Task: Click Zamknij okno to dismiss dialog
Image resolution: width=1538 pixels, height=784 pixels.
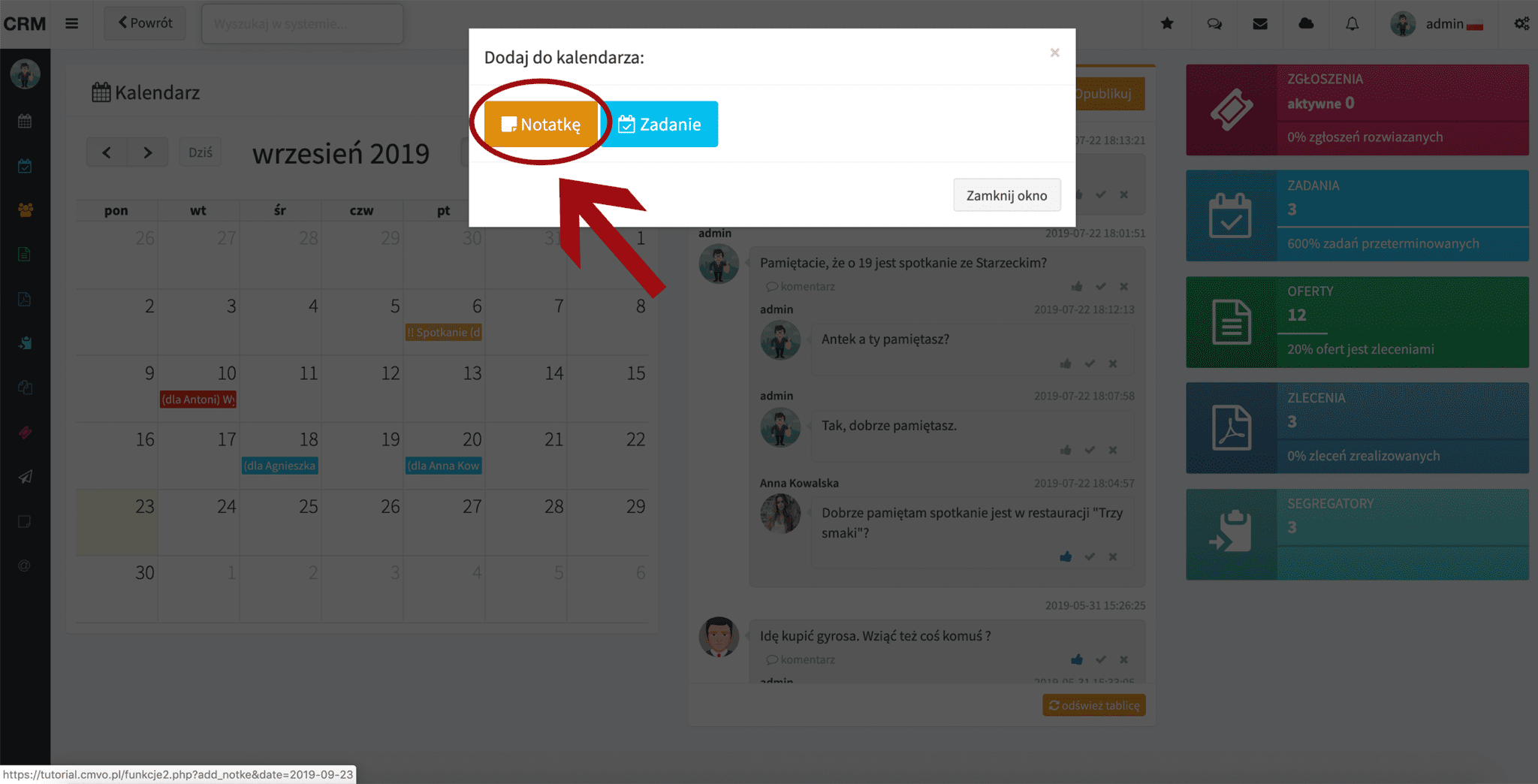Action: tap(1006, 195)
